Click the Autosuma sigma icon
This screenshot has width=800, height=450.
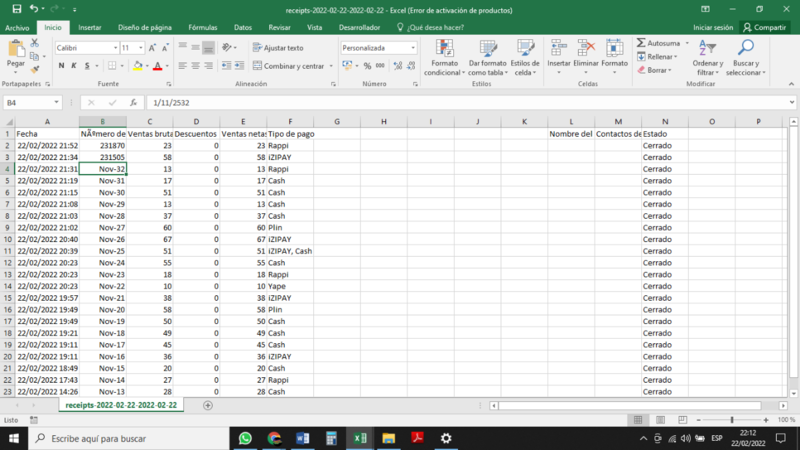642,43
